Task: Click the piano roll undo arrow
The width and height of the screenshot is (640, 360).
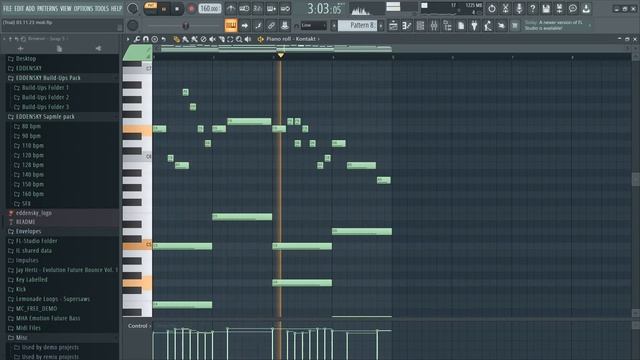Action: [x=164, y=39]
